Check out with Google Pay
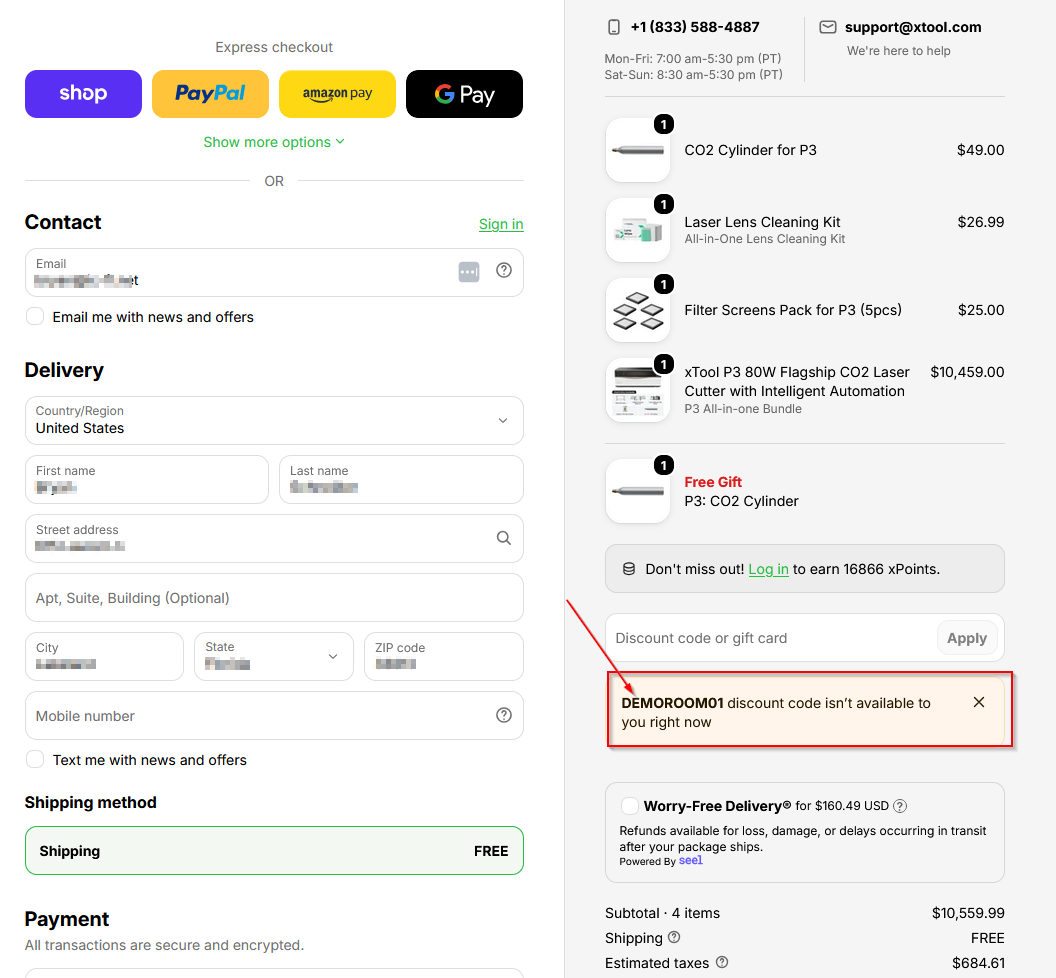1056x978 pixels. pos(464,94)
